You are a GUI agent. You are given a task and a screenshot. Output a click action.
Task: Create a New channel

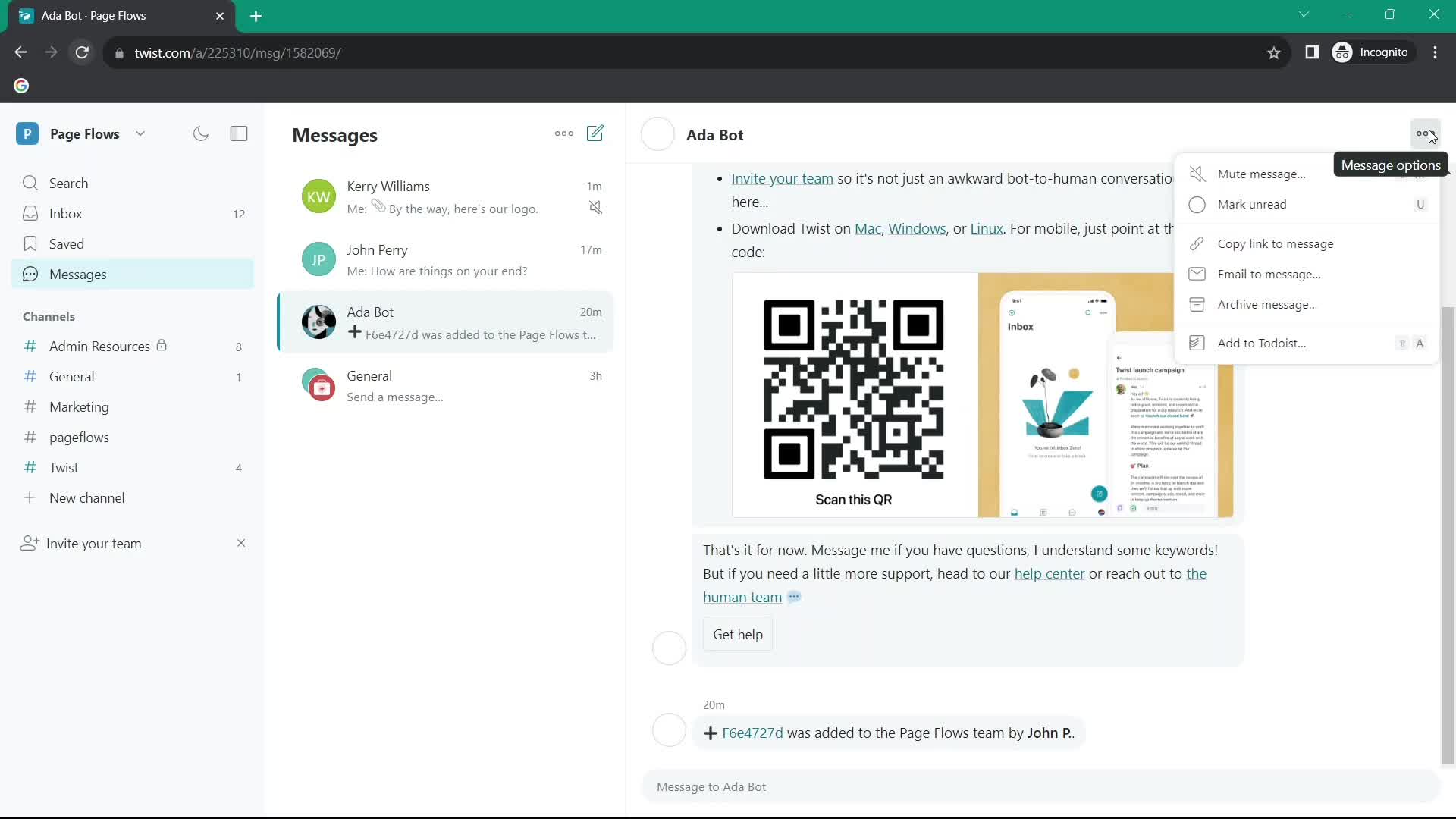133,497
